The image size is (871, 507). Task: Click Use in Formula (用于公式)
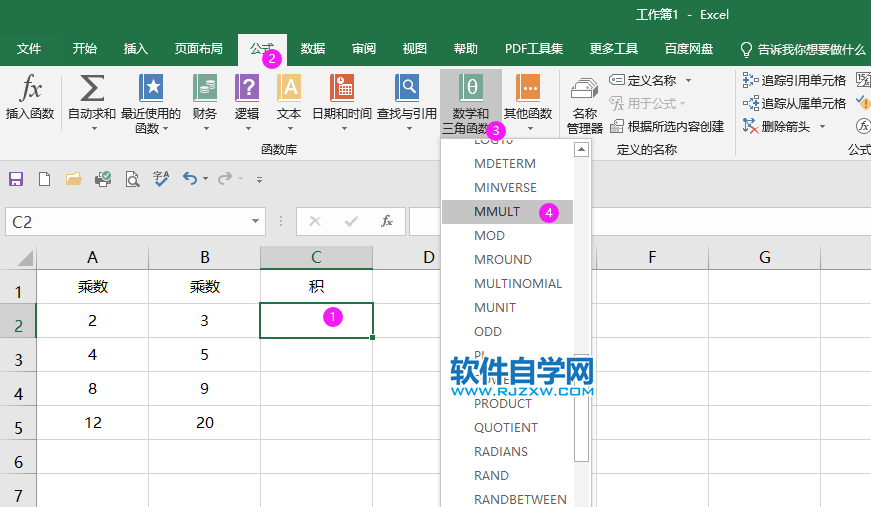coord(647,103)
